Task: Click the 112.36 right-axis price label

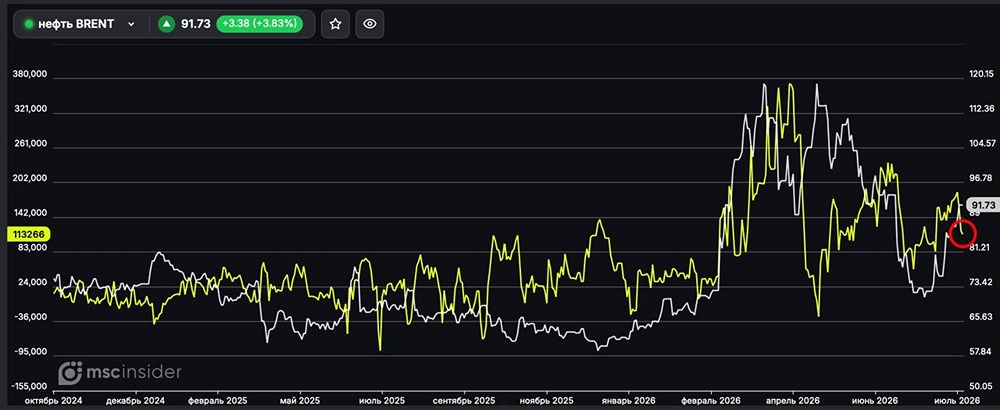Action: pyautogui.click(x=982, y=108)
